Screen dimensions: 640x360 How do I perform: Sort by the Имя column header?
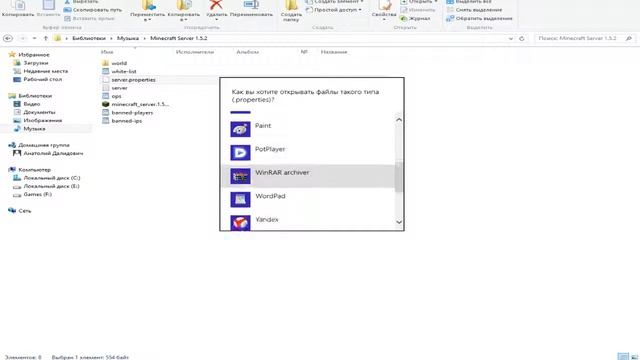click(107, 52)
